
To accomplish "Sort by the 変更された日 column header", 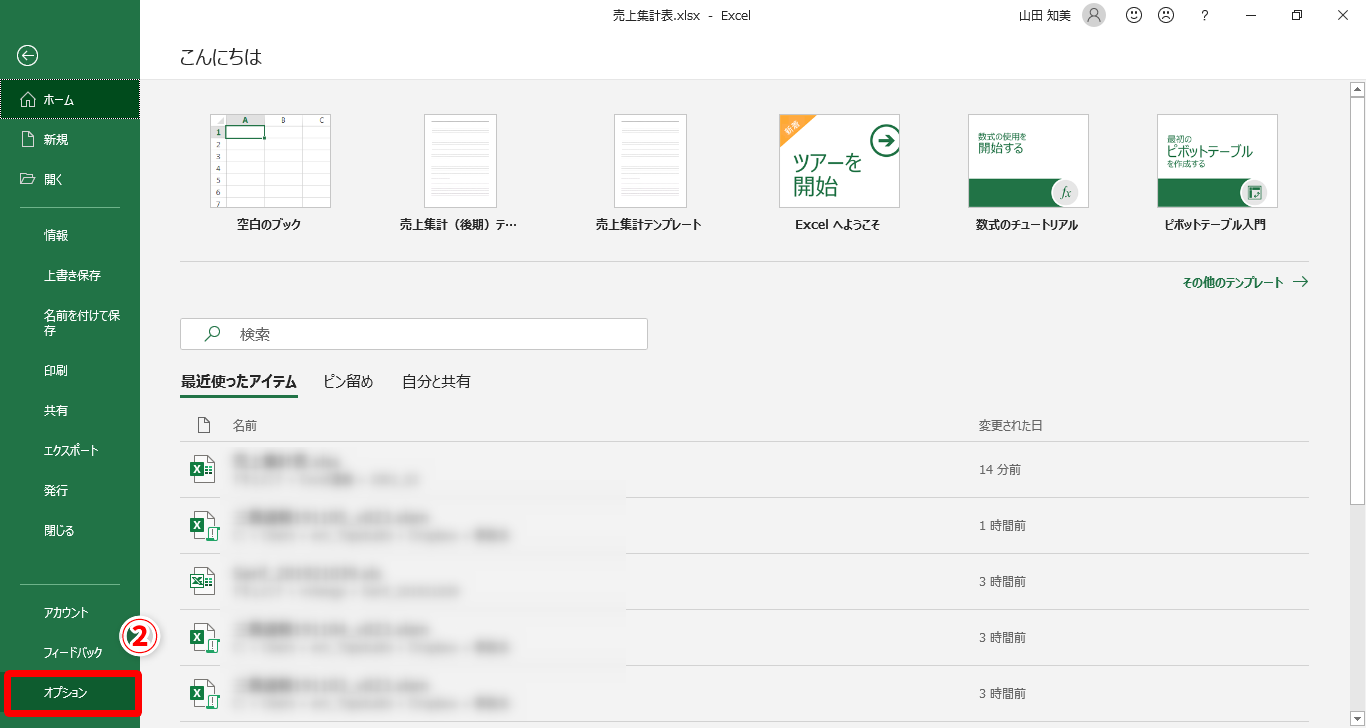I will point(1010,426).
